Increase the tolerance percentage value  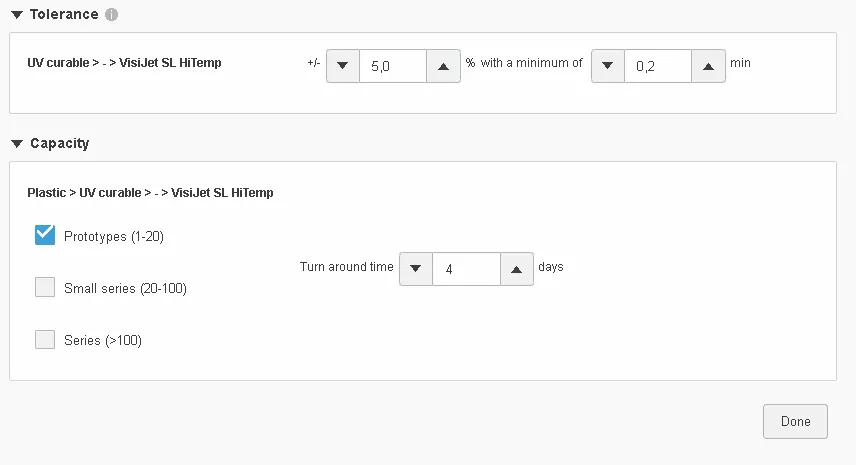click(x=443, y=65)
